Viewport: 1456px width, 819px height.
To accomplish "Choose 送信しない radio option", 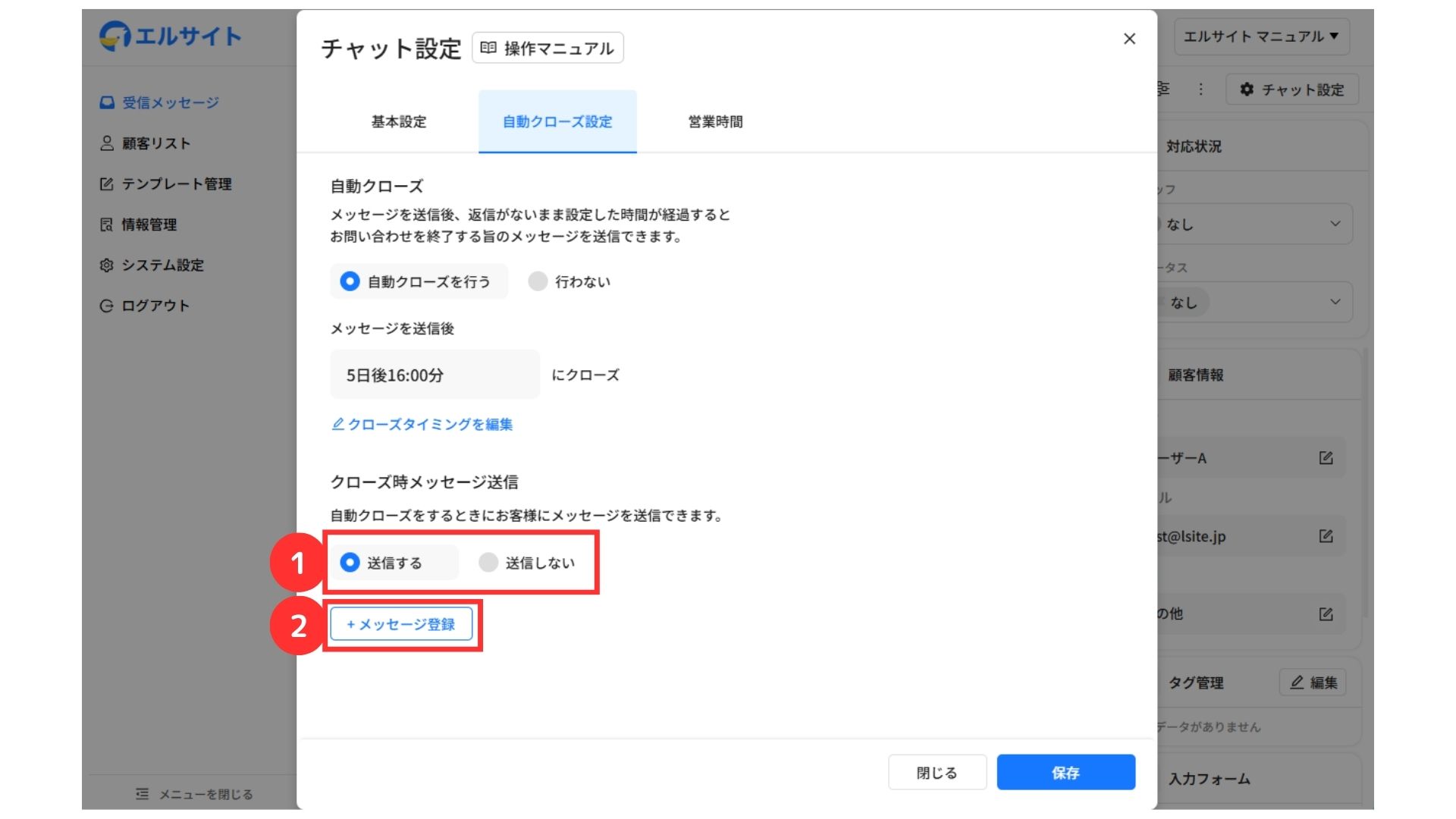I will (x=488, y=563).
